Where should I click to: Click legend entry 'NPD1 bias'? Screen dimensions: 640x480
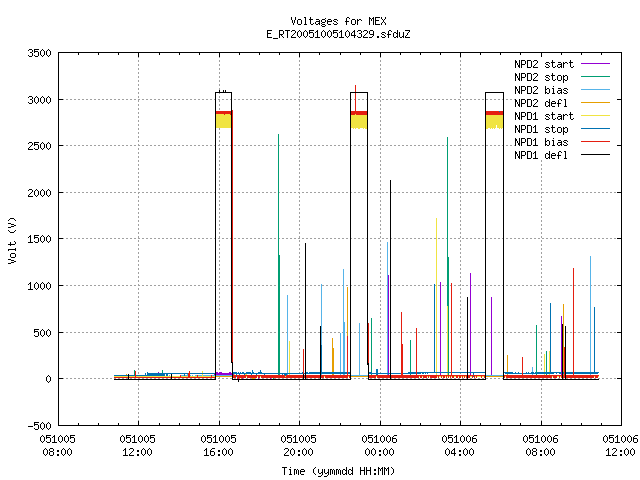coord(541,142)
